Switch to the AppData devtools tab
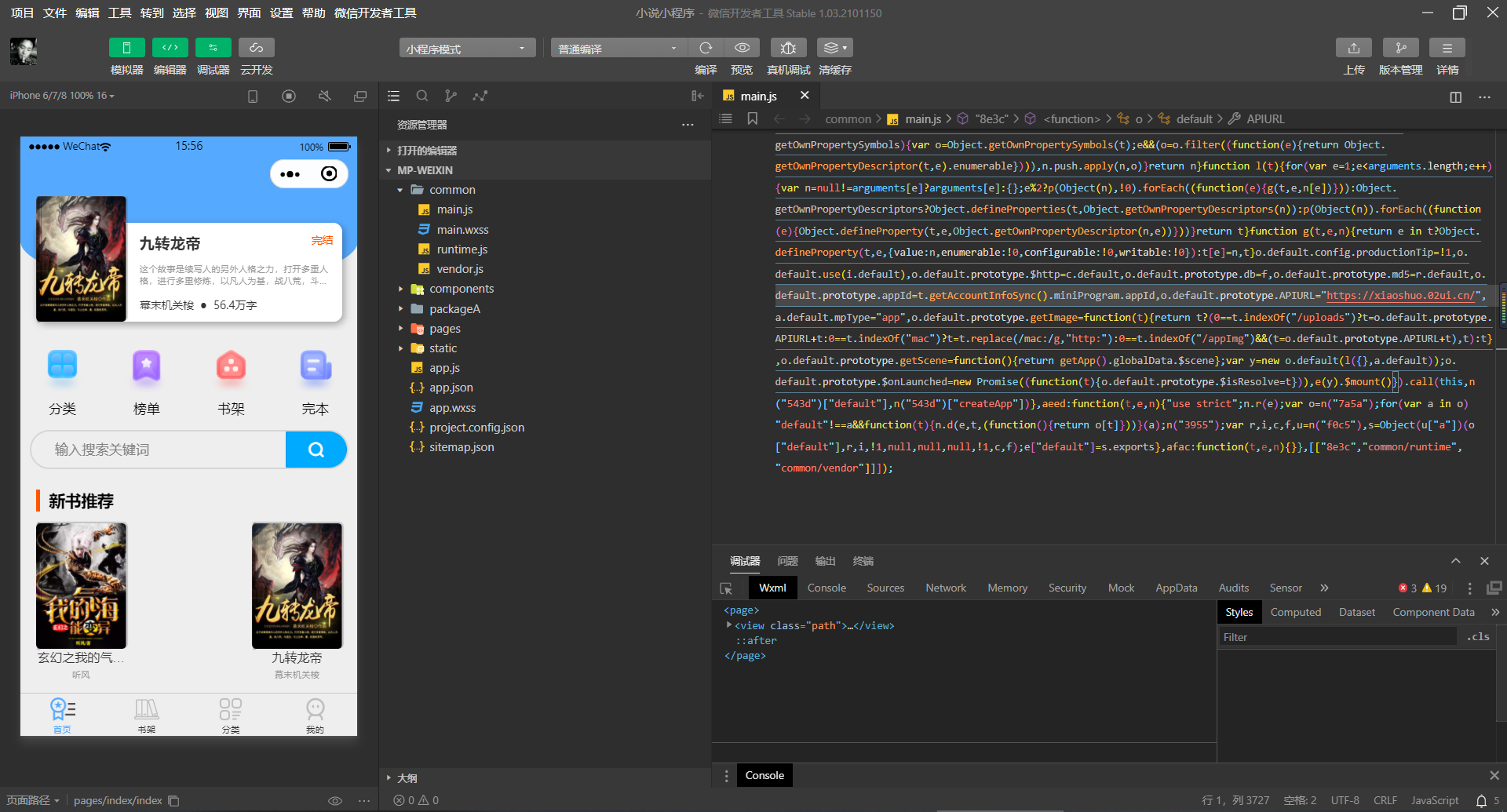 (x=1176, y=588)
